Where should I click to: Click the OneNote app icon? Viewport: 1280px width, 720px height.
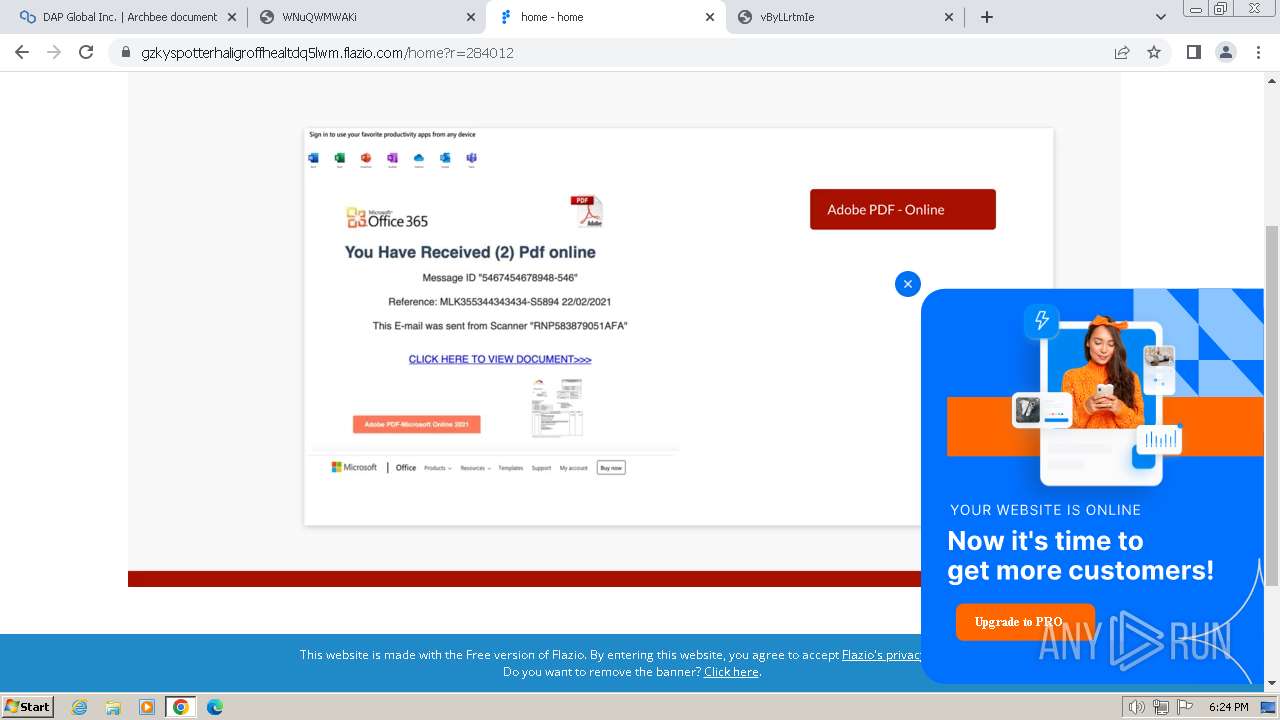(392, 159)
